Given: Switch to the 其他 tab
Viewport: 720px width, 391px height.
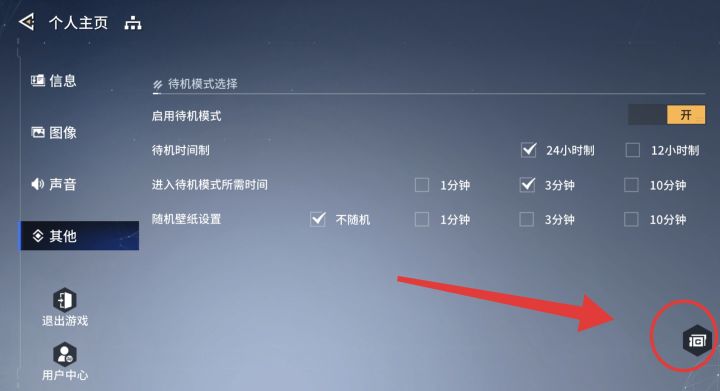Looking at the screenshot, I should 79,235.
